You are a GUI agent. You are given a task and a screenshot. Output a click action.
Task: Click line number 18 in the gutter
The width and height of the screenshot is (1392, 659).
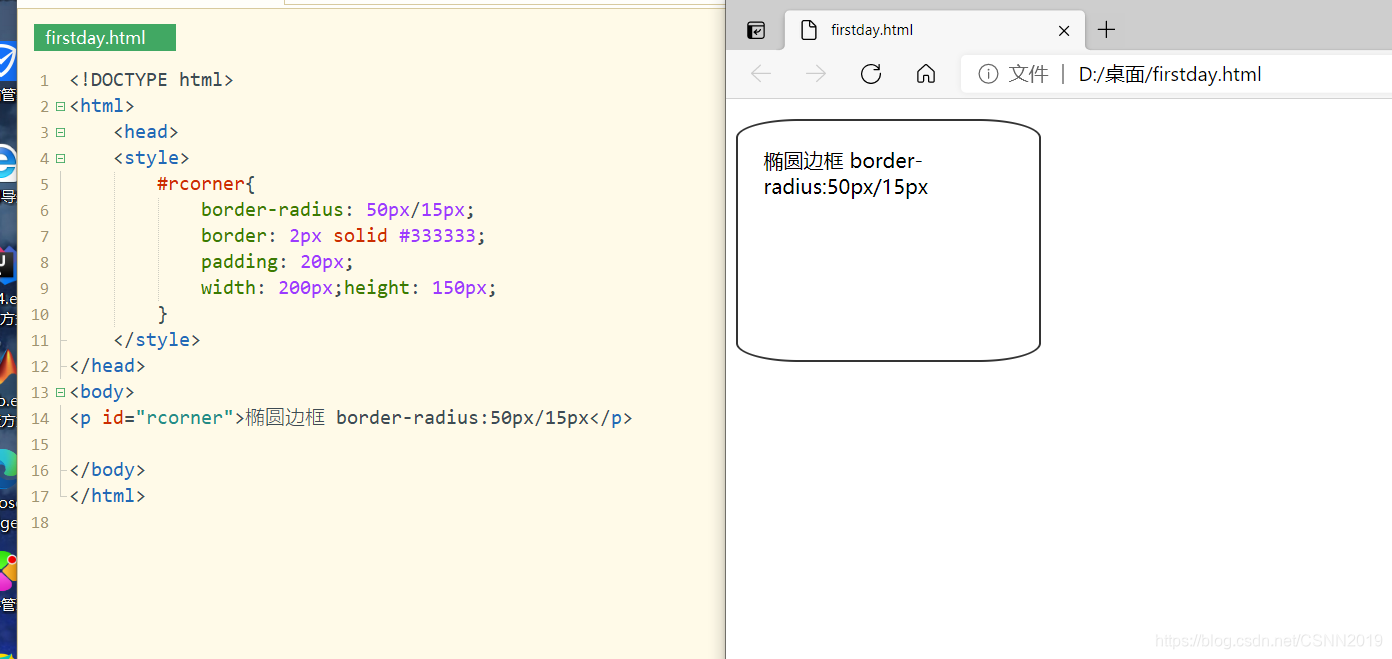tap(40, 522)
